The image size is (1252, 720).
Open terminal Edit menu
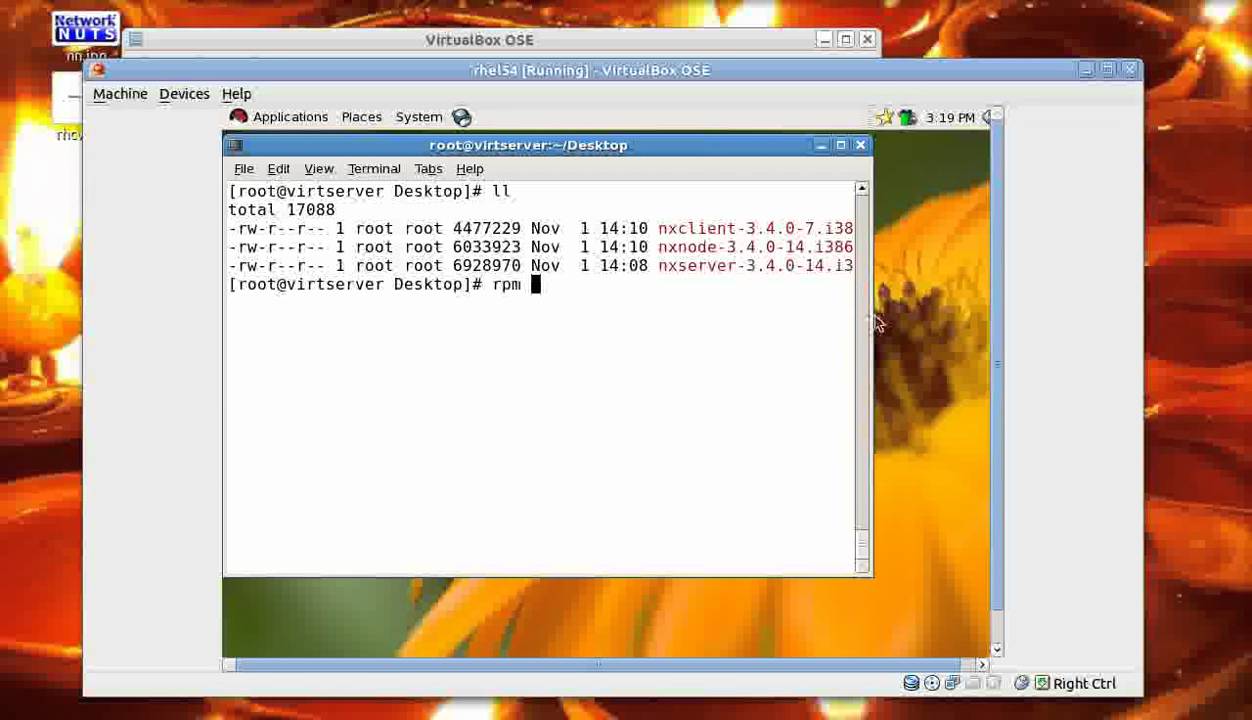click(279, 169)
